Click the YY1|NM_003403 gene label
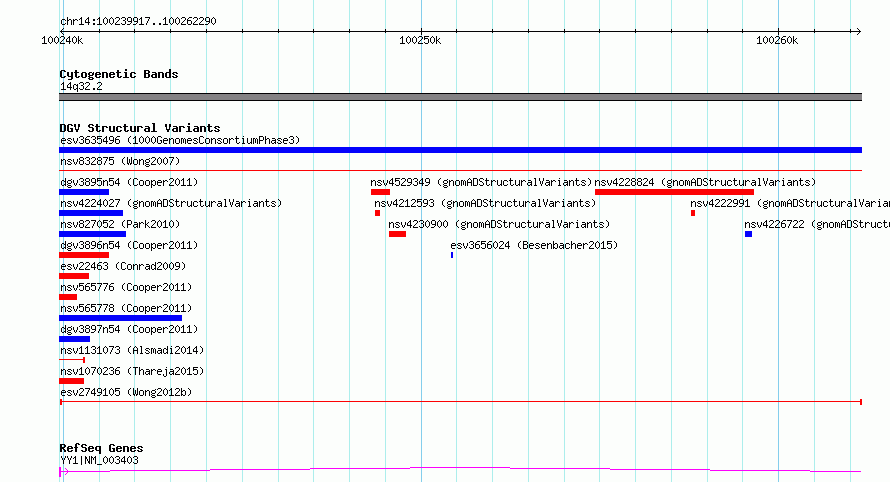This screenshot has width=890, height=482. click(x=99, y=460)
